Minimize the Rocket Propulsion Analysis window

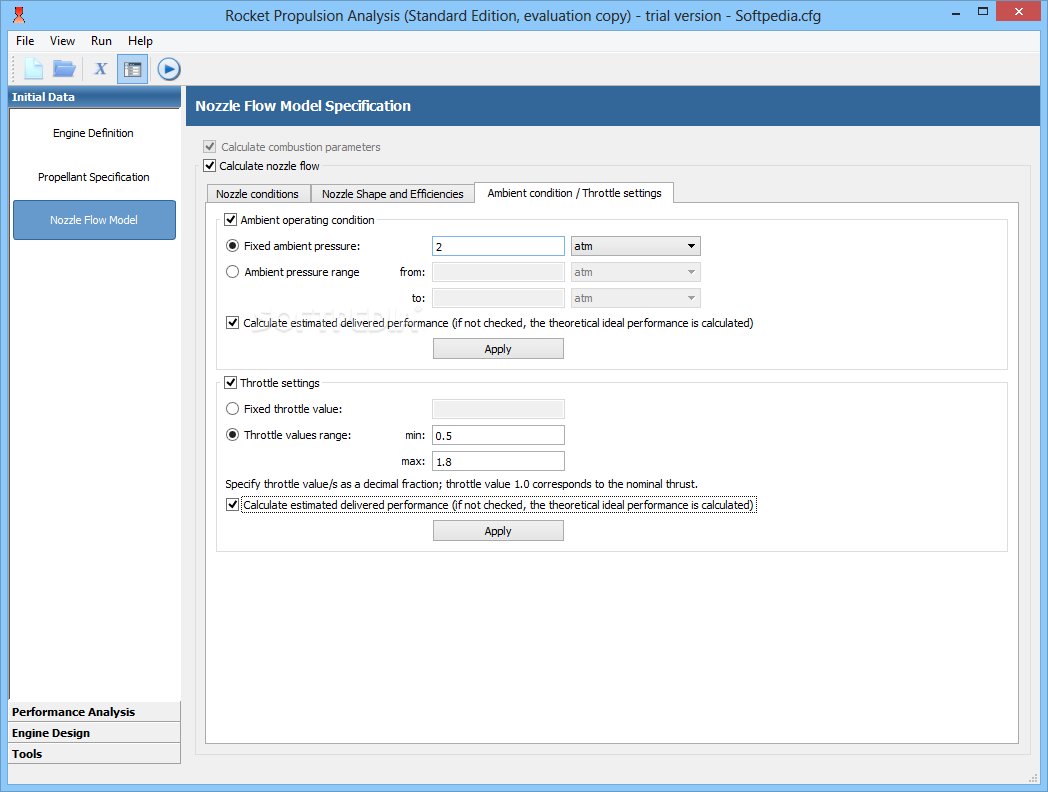[x=956, y=12]
